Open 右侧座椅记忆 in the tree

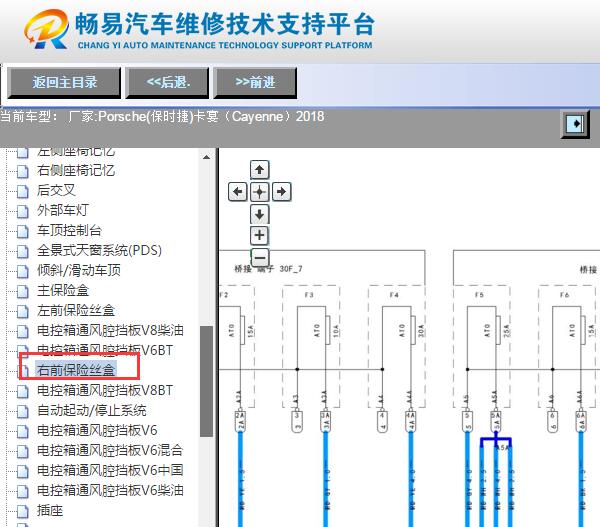pyautogui.click(x=76, y=170)
